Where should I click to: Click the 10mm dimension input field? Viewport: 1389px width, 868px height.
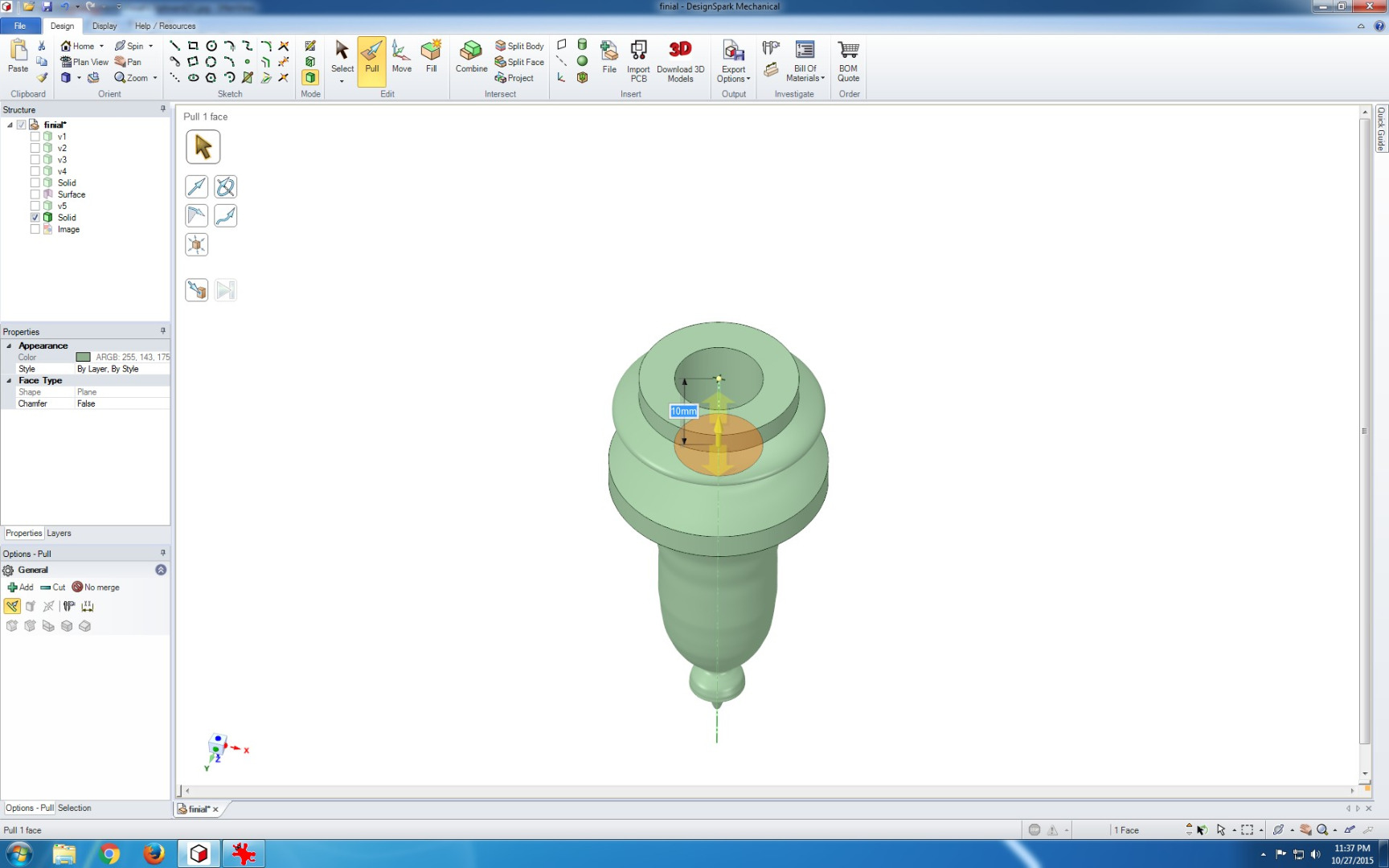pos(684,411)
